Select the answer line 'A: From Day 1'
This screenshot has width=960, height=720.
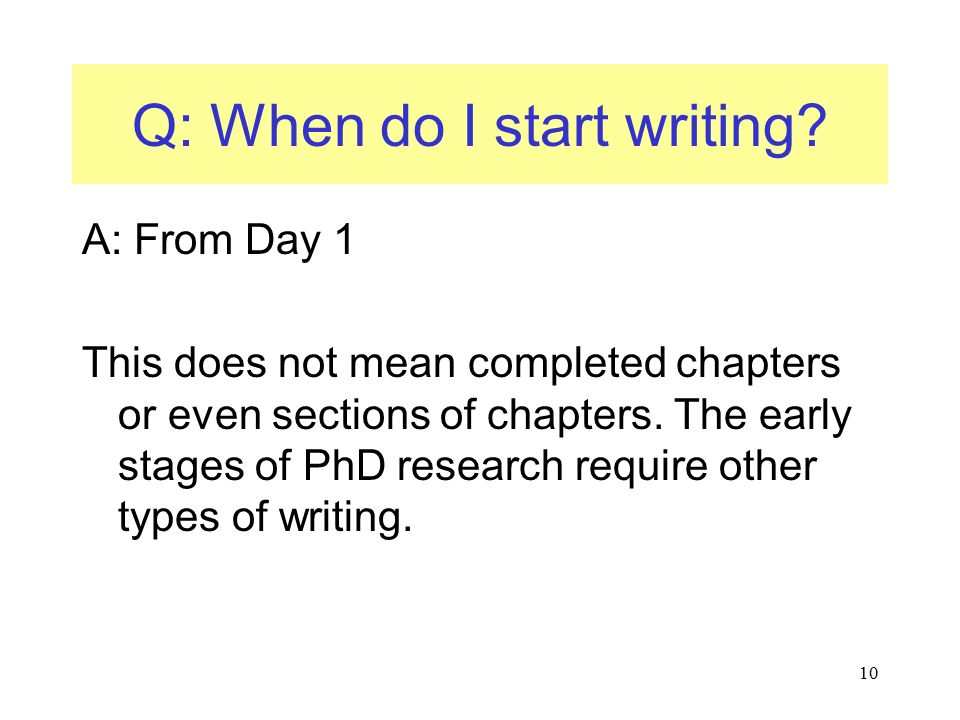coord(218,240)
